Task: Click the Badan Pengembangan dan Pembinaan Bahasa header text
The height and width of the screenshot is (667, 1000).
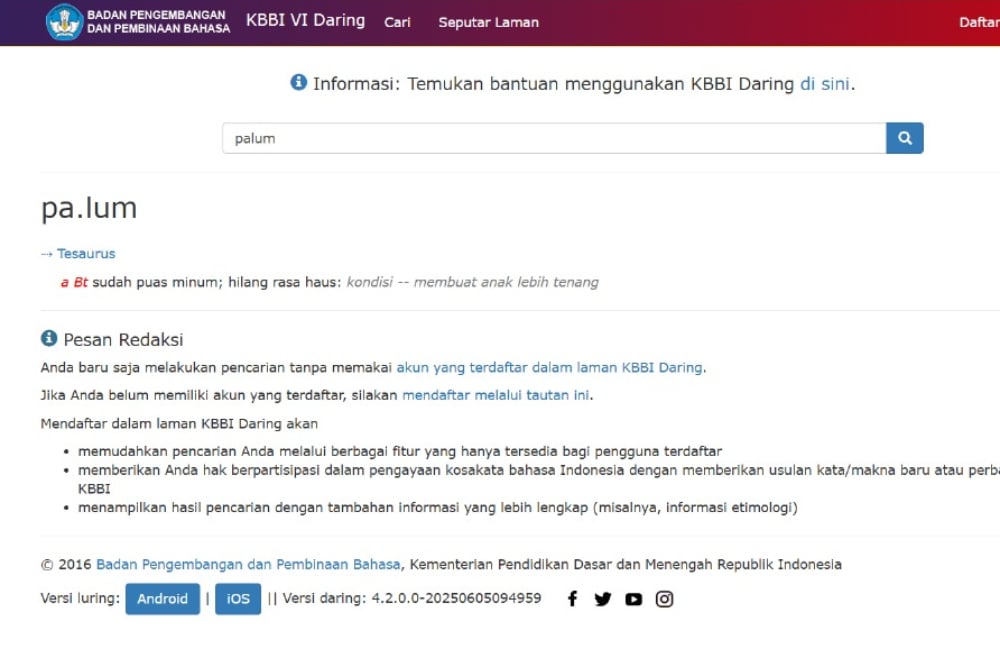Action: coord(158,22)
